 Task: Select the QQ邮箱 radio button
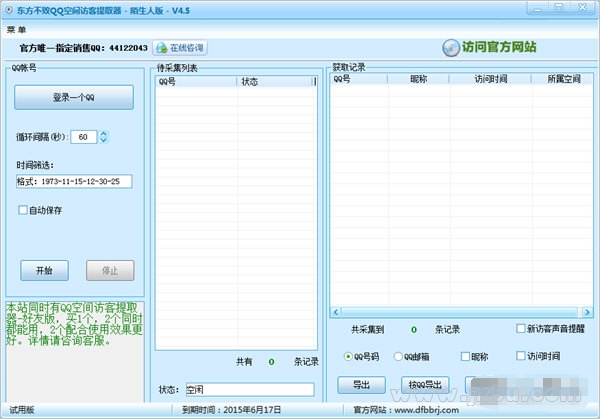pyautogui.click(x=398, y=357)
